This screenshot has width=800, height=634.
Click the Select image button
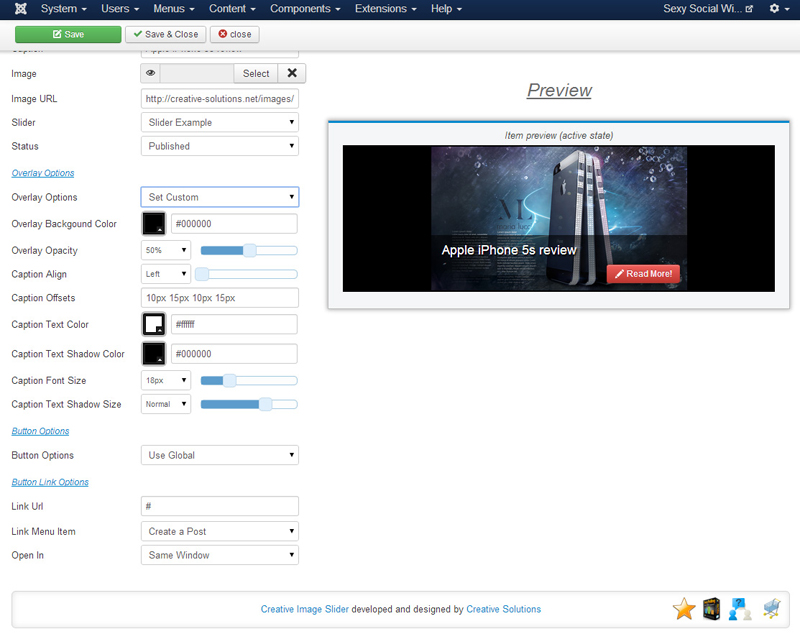click(x=256, y=73)
